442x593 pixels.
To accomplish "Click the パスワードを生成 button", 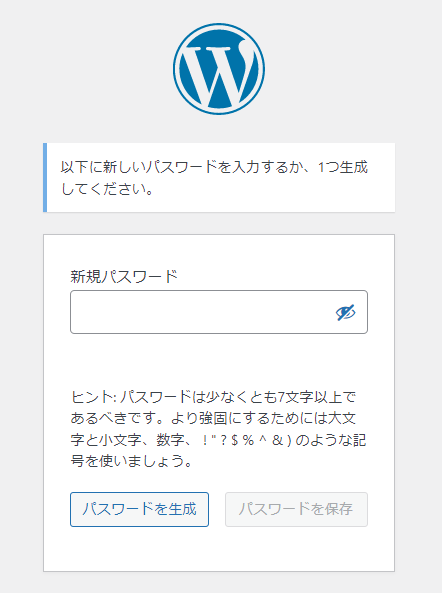I will tap(140, 509).
